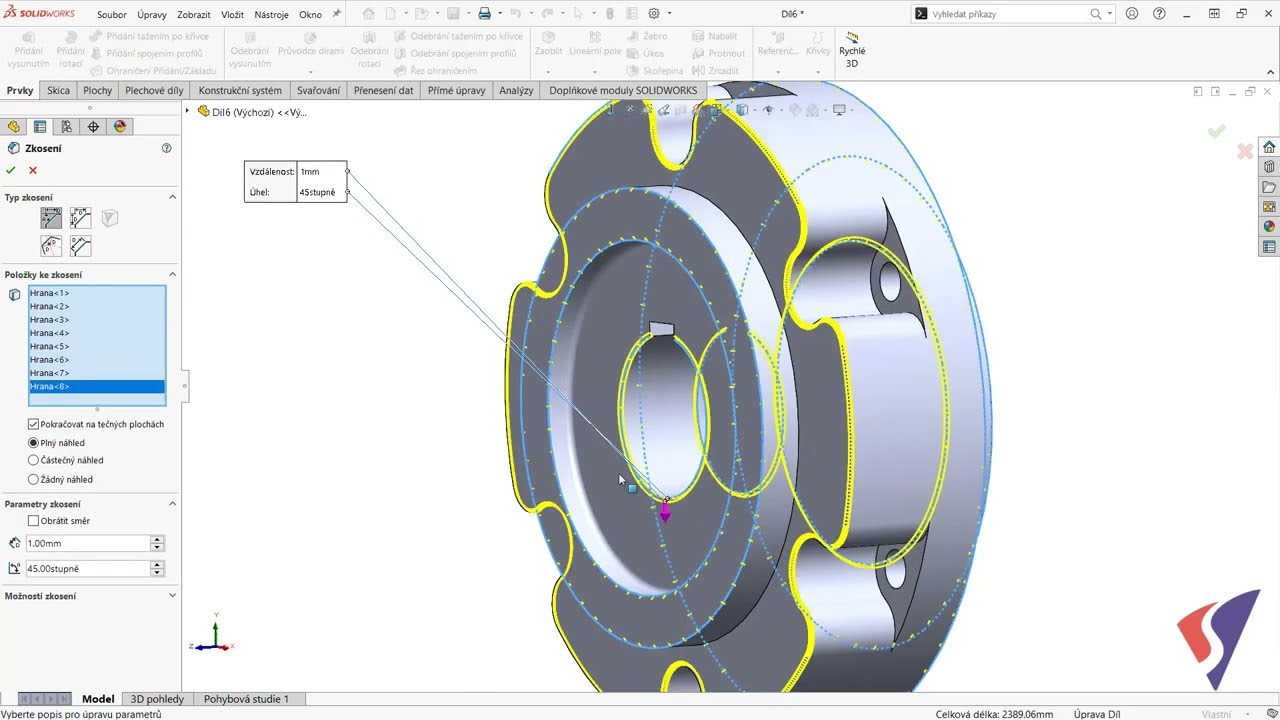Click the print icon in the quick toolbar

[484, 14]
